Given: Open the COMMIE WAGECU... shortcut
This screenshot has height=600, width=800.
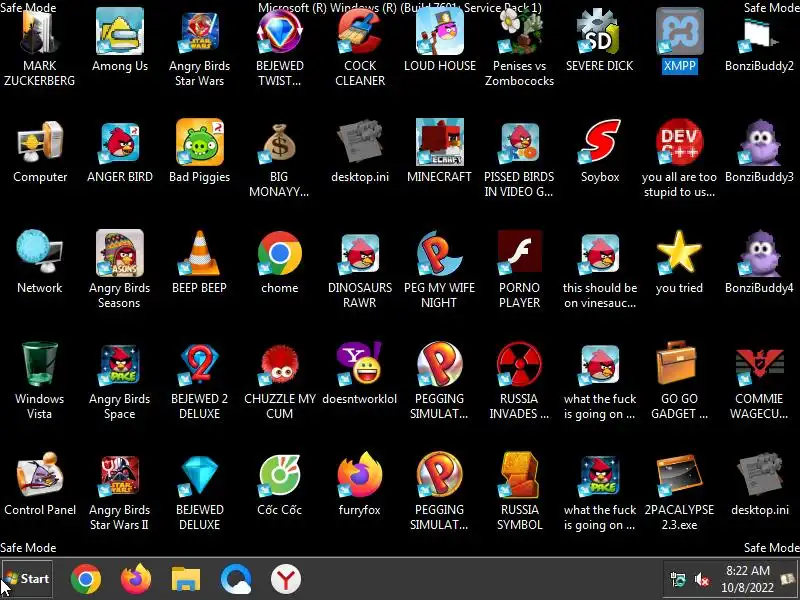Looking at the screenshot, I should tap(759, 365).
